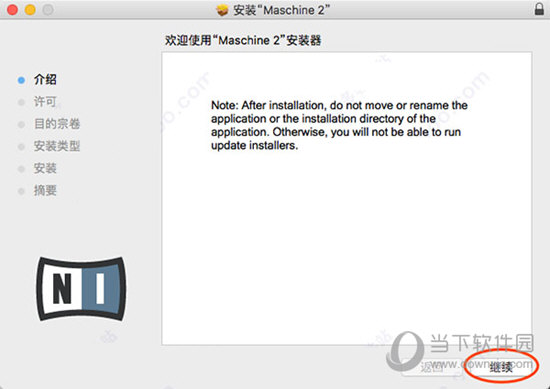Viewport: 550px width, 389px height.
Task: Select the 许可 step in sidebar
Action: pyautogui.click(x=45, y=102)
